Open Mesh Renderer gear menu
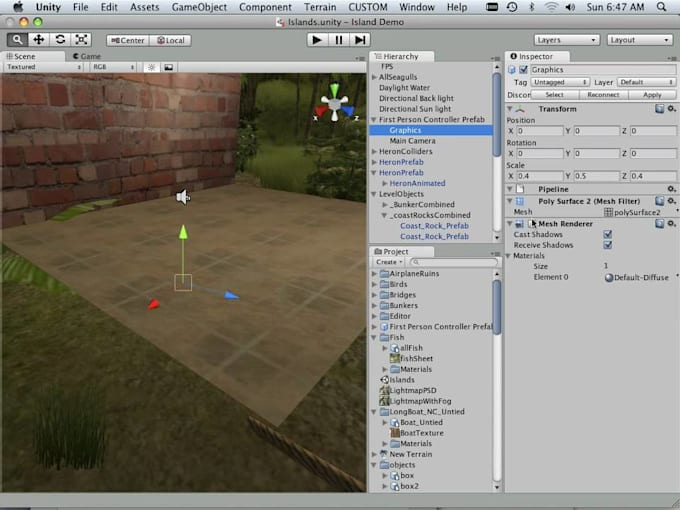The image size is (680, 510). pos(671,224)
